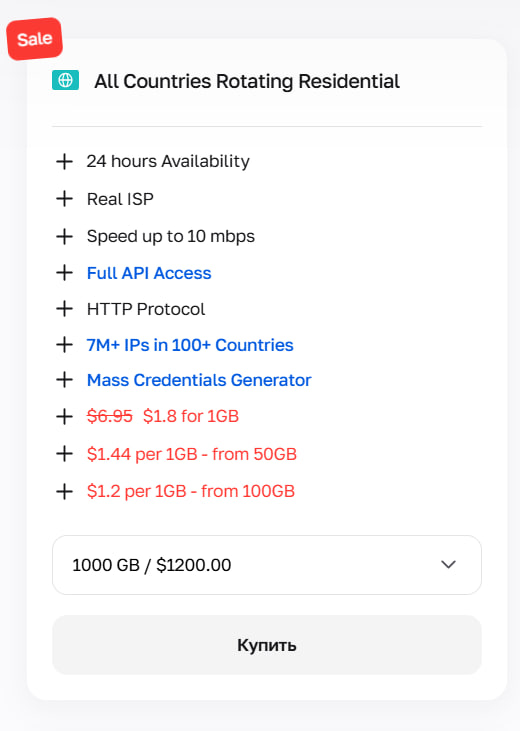520x731 pixels.
Task: Open the Full API Access link
Action: (149, 273)
